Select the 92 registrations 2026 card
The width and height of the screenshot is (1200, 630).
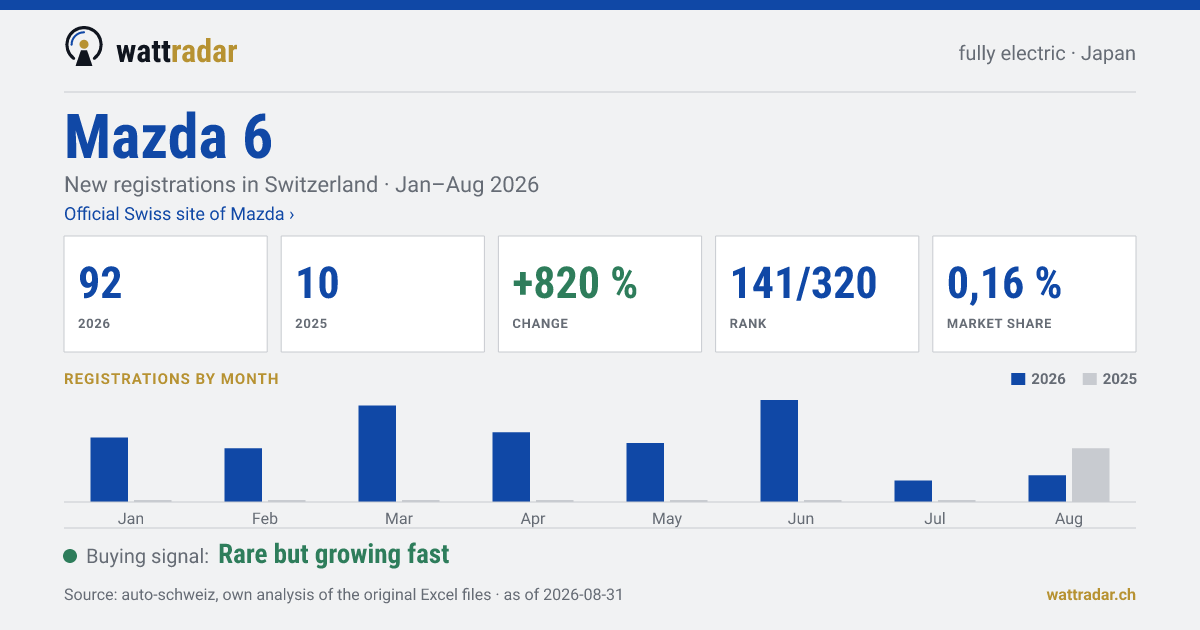point(166,294)
